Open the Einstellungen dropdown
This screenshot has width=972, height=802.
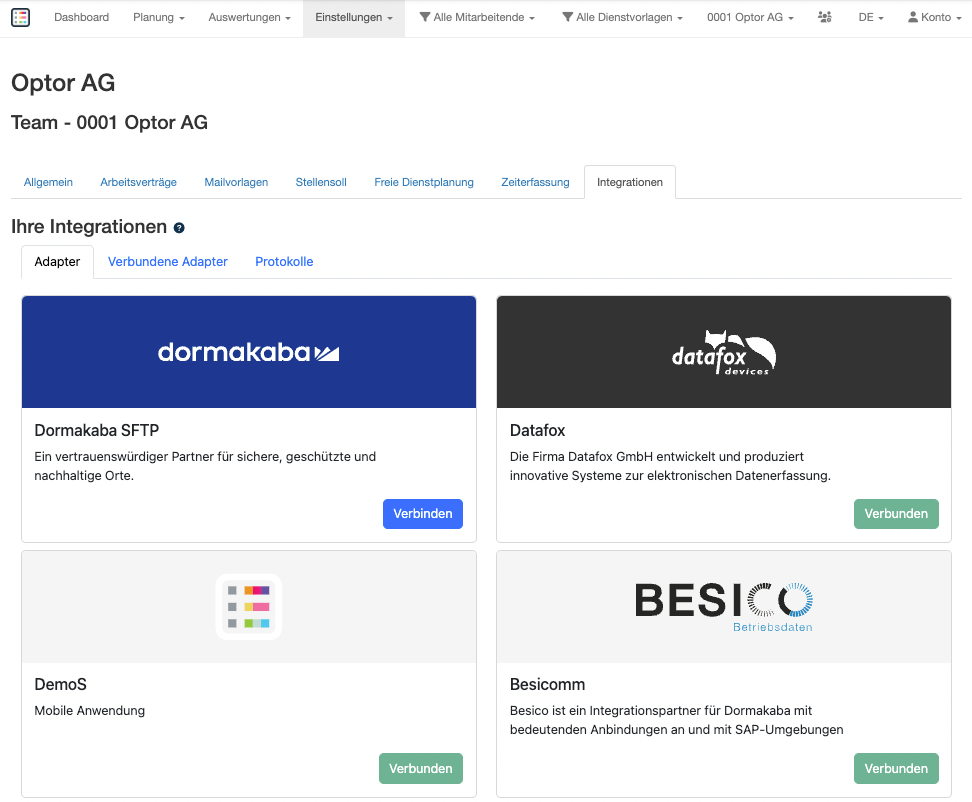click(x=354, y=17)
